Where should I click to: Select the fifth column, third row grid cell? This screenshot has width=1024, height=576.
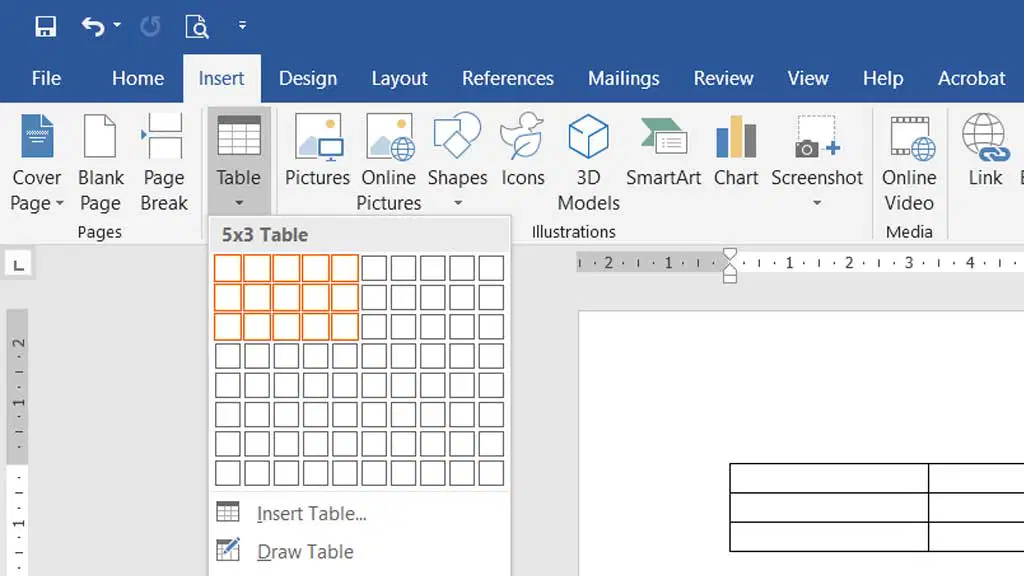345,327
